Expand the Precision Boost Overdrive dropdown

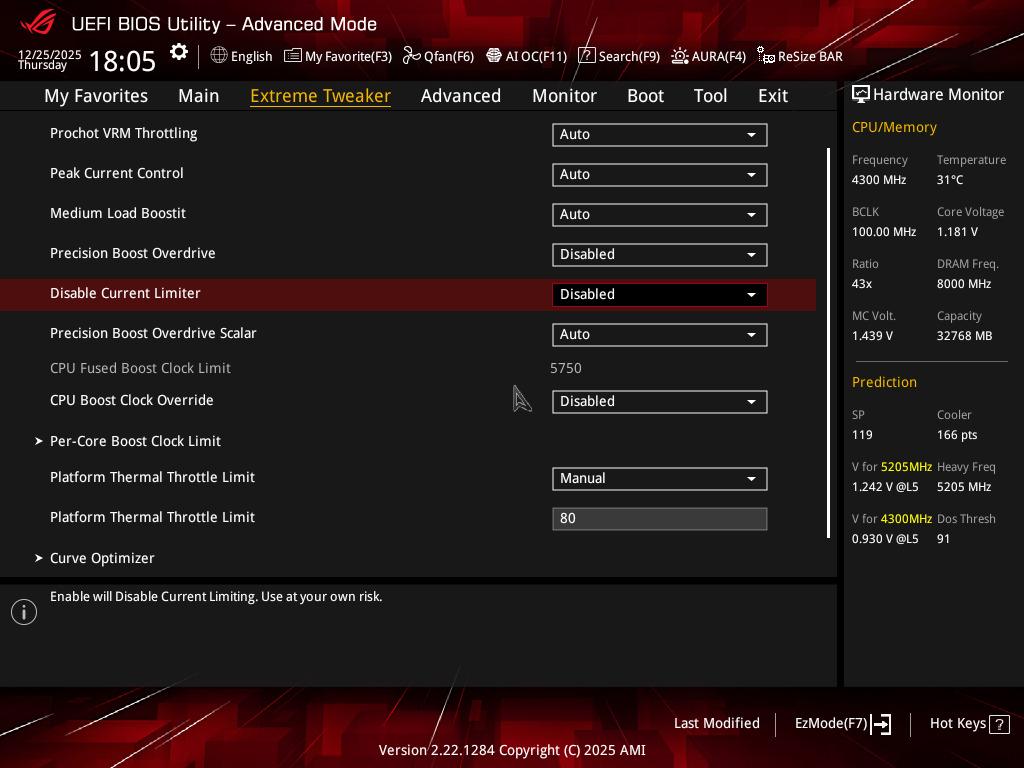click(659, 255)
